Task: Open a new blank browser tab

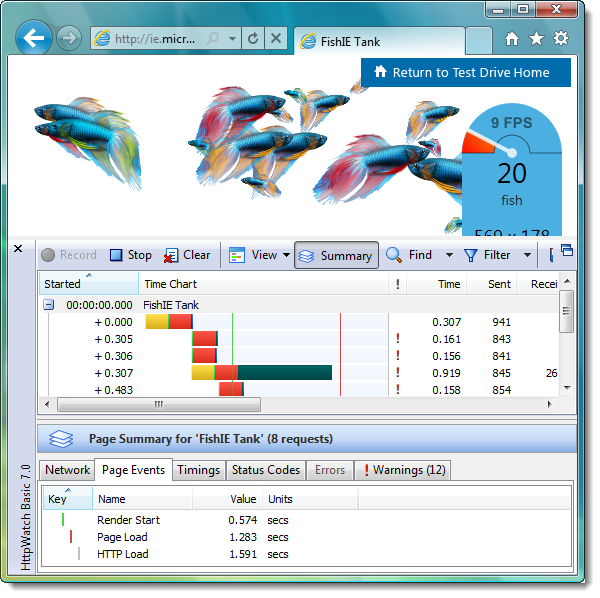Action: [x=478, y=41]
